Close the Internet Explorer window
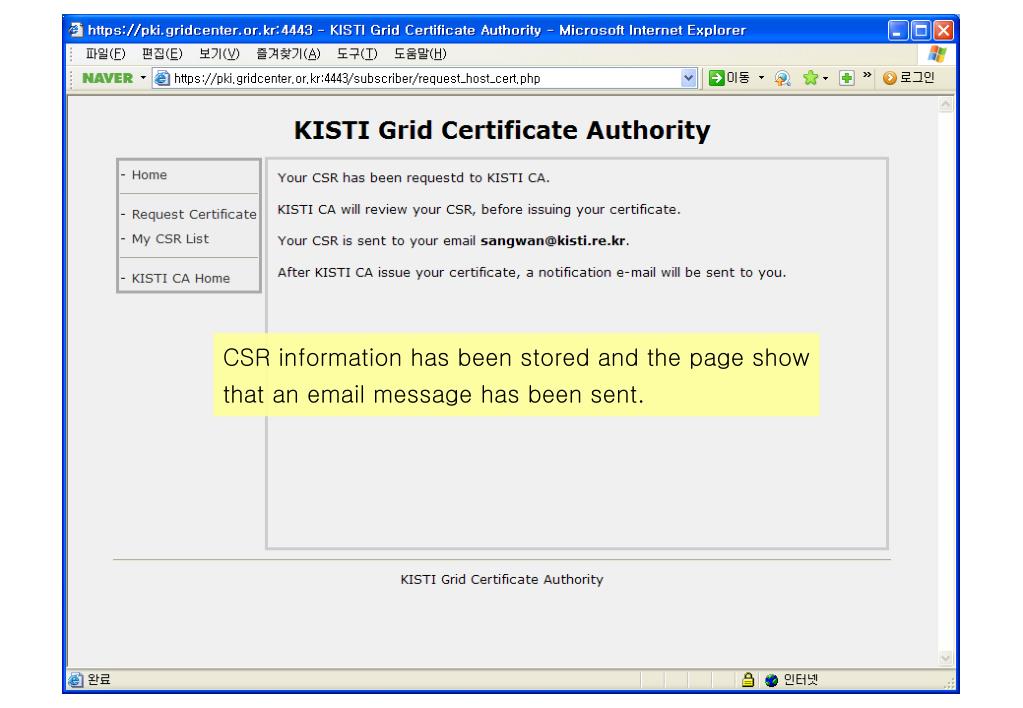 point(943,30)
